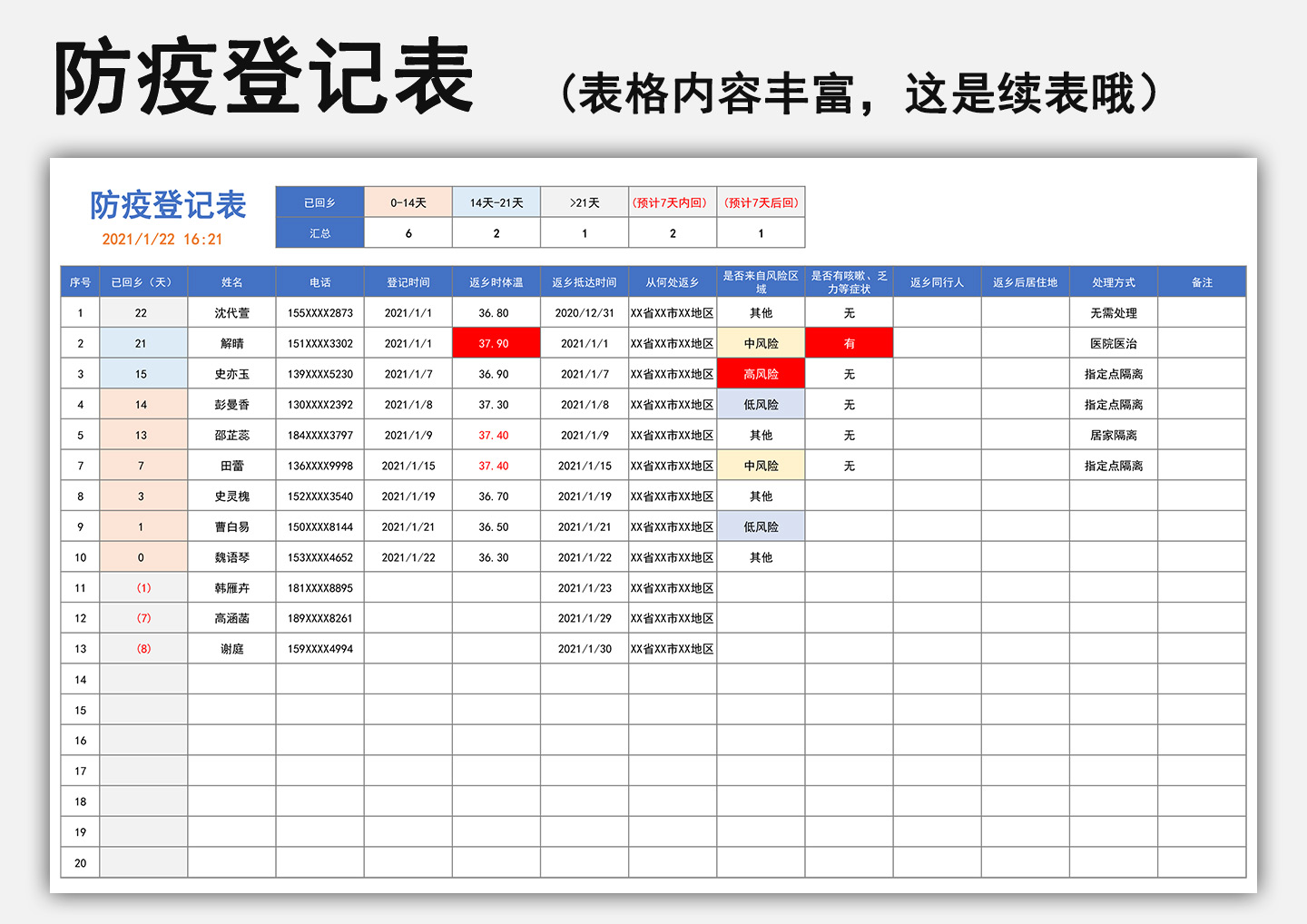This screenshot has height=924, width=1307.
Task: Click the 医院医治 handling cell
Action: click(x=1114, y=343)
